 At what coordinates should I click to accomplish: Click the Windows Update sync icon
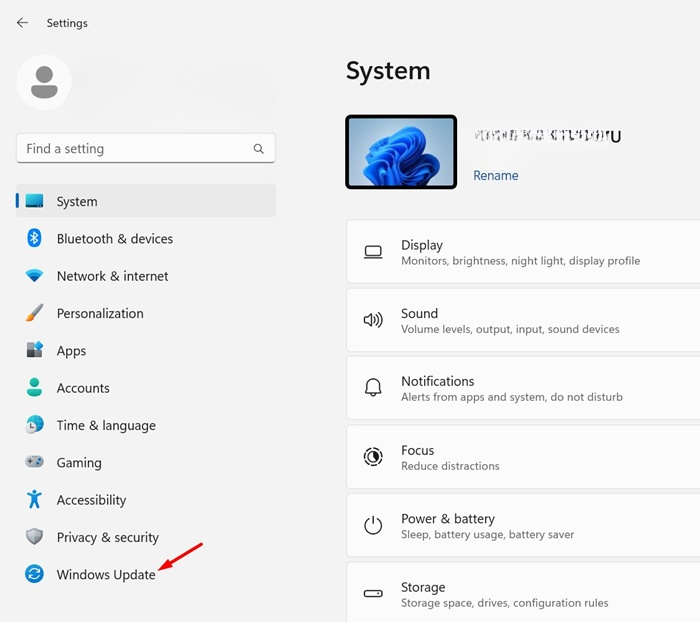34,574
